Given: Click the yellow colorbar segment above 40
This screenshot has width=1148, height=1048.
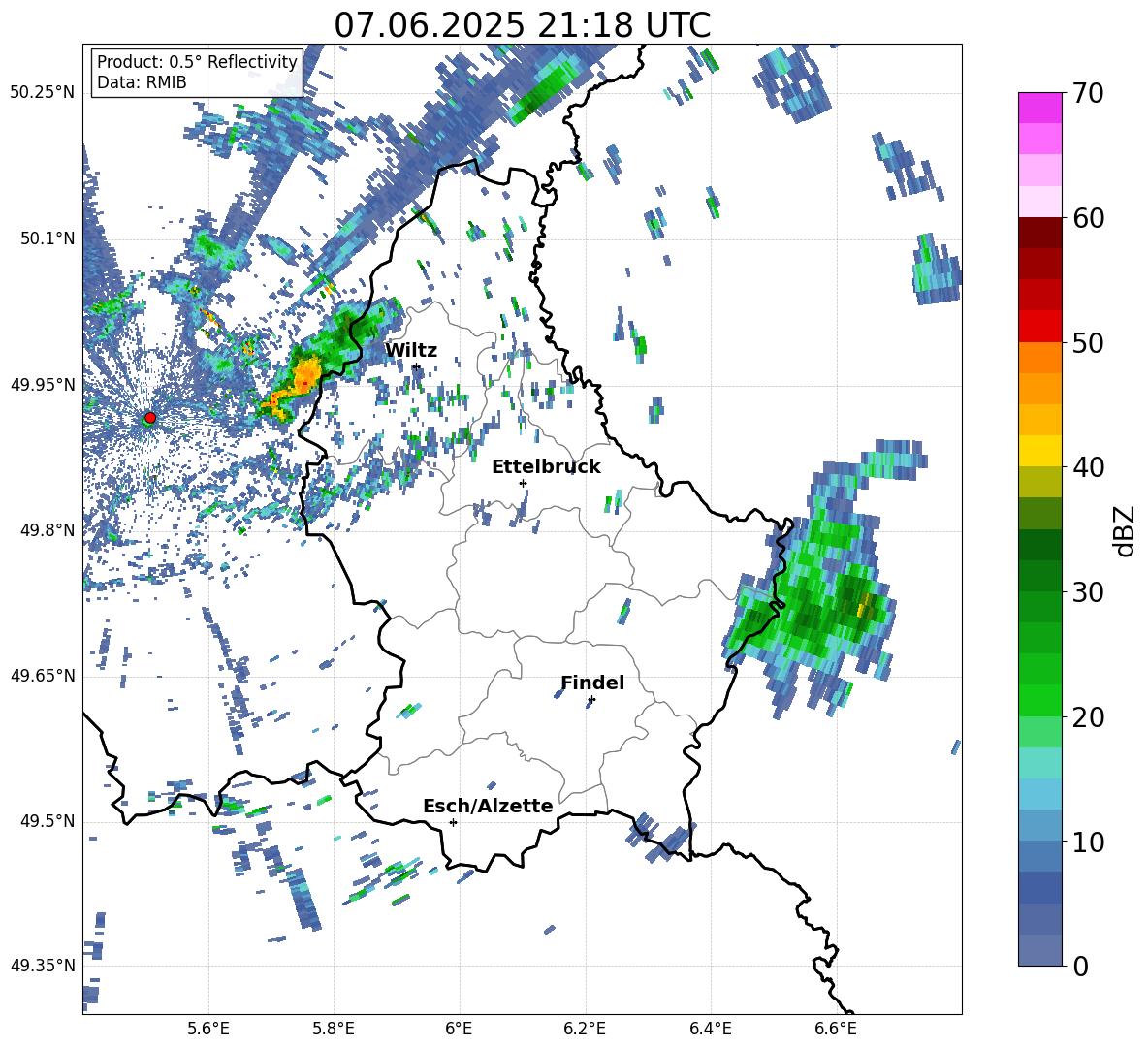Looking at the screenshot, I should [1040, 451].
